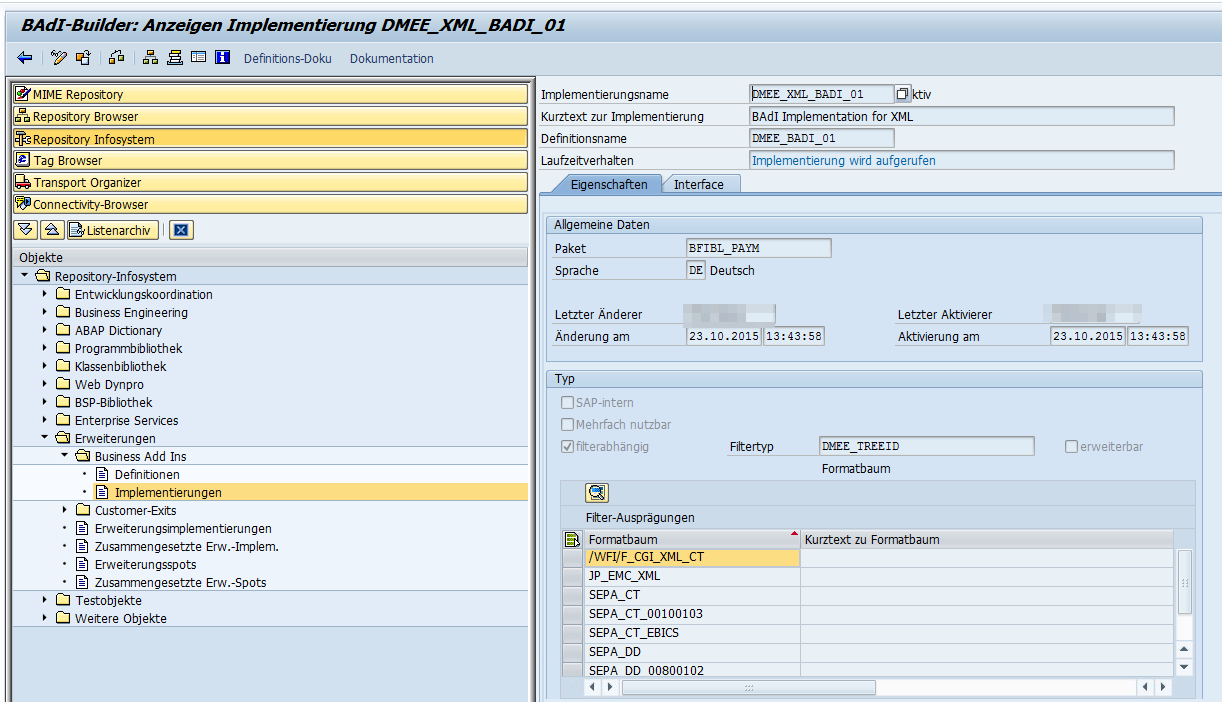Collapse the Erweiterungen folder

click(45, 438)
